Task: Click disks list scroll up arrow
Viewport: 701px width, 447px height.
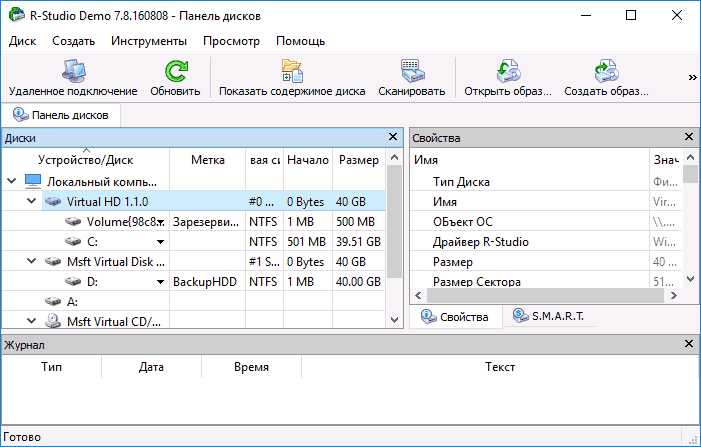Action: click(x=394, y=157)
